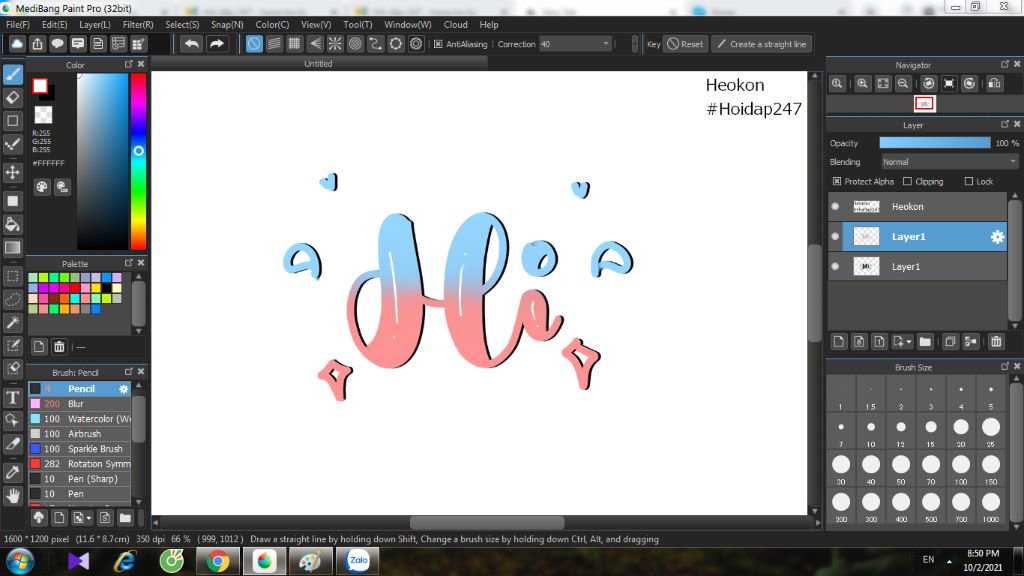Select the Airbrush brush
The width and height of the screenshot is (1024, 576).
80,434
